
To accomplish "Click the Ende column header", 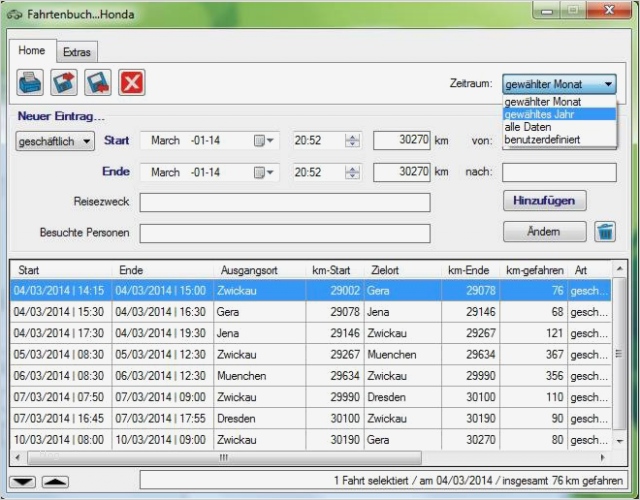I will (x=163, y=270).
